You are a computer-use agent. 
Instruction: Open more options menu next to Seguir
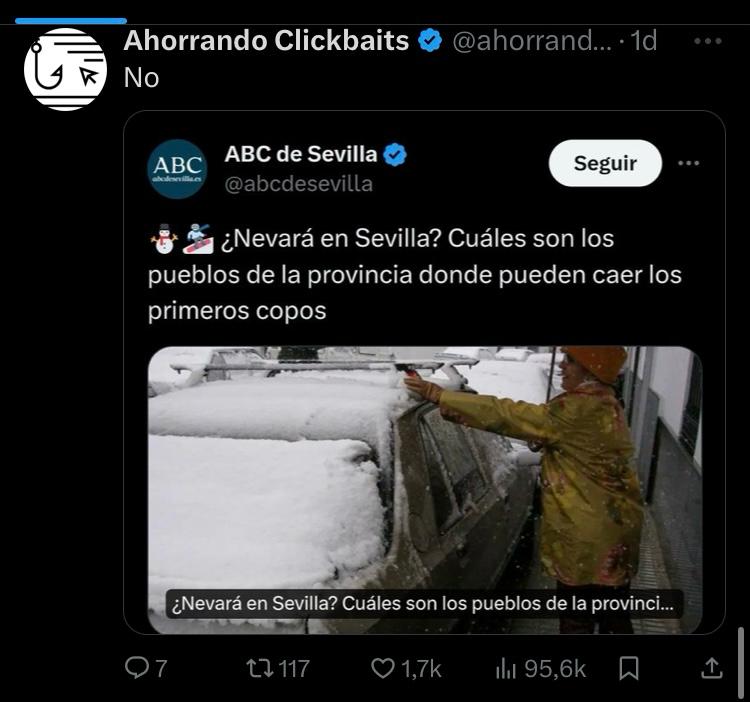(688, 163)
